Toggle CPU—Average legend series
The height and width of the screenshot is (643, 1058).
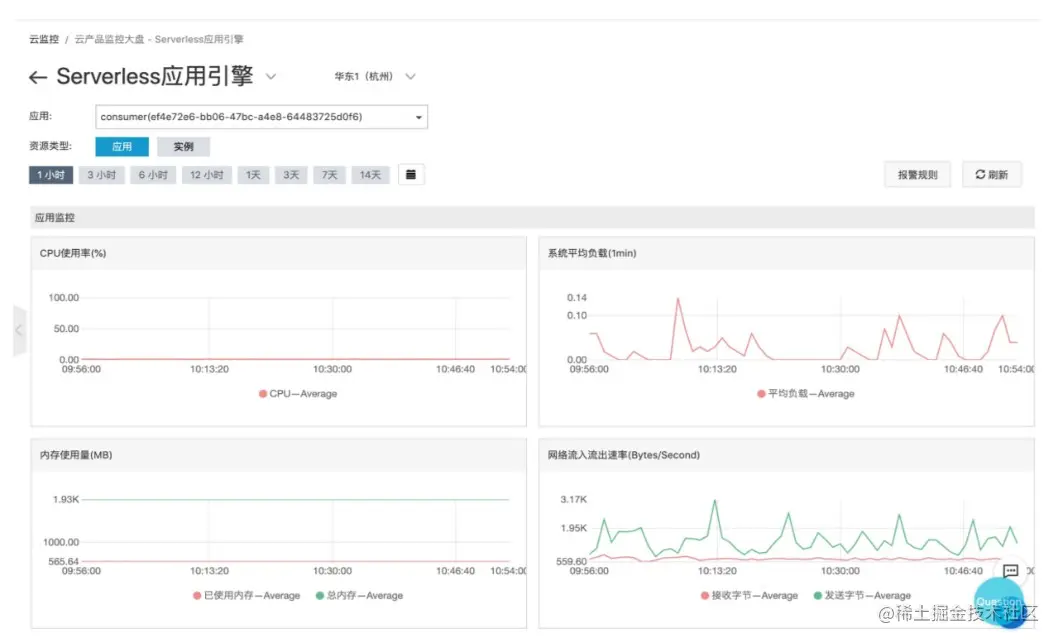(298, 394)
